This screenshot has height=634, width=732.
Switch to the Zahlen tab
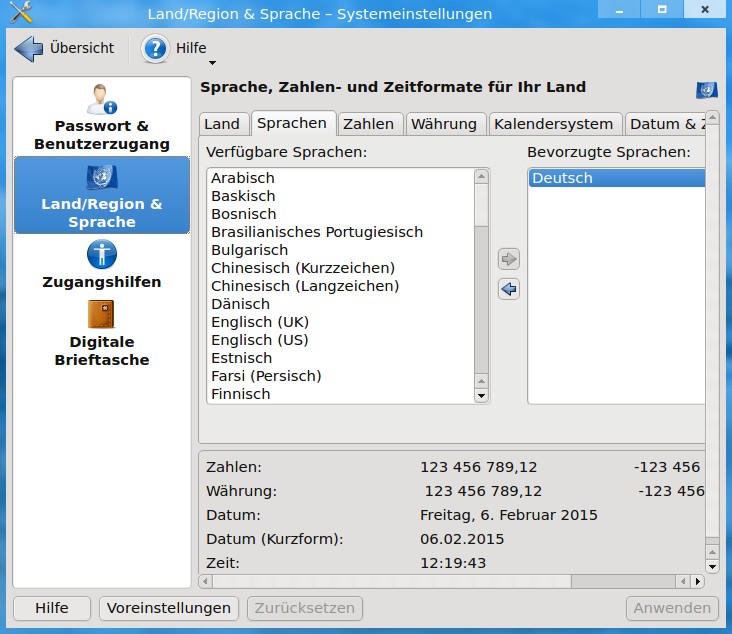tap(369, 124)
